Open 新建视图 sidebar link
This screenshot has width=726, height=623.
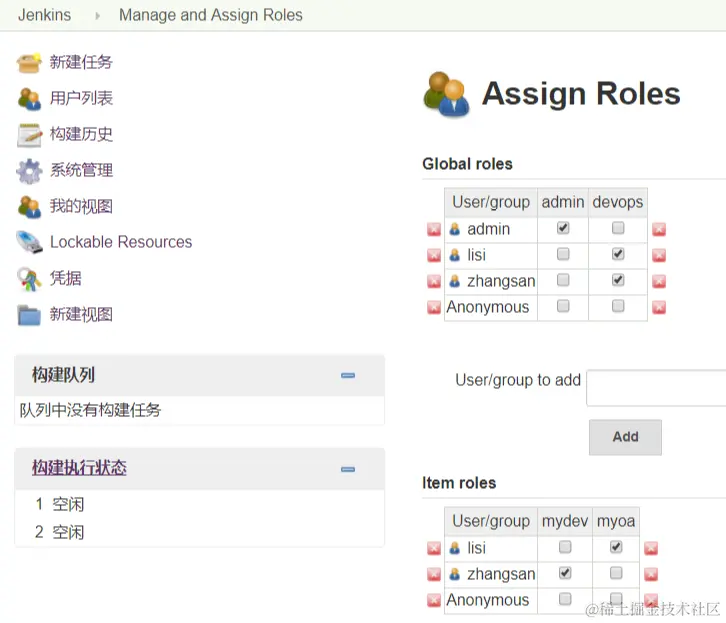(81, 315)
